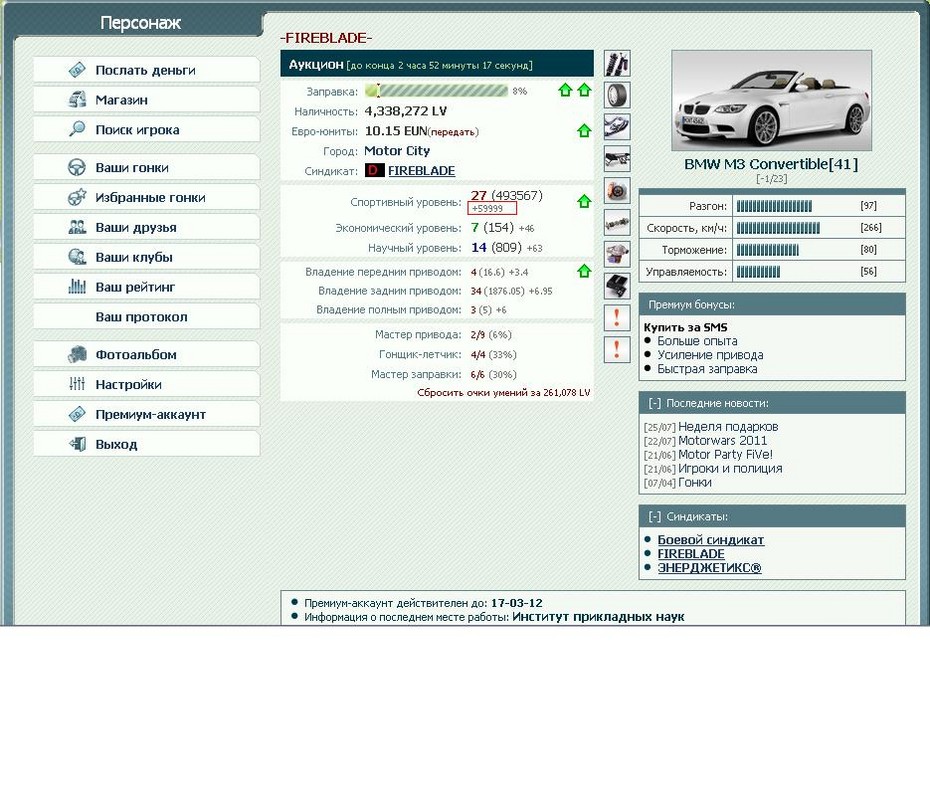Click Сбросить очки умений за 261,078 LV
Viewport: 930px width, 802px height.
tap(504, 393)
